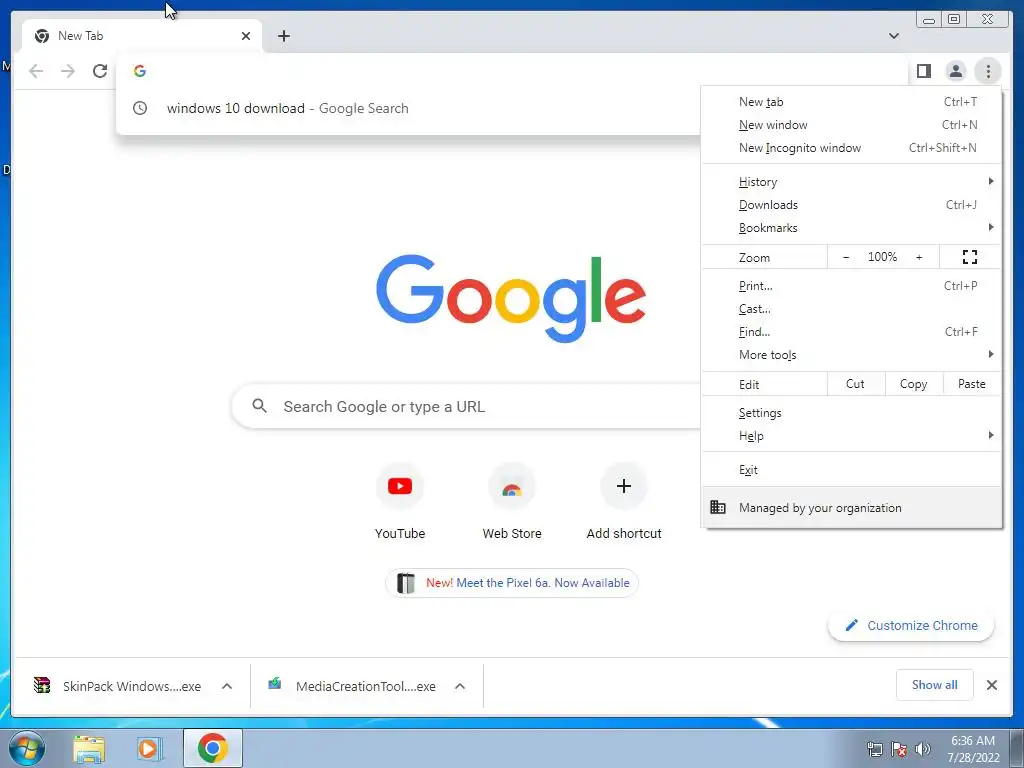1024x768 pixels.
Task: Open the YouTube shortcut icon
Action: [400, 486]
